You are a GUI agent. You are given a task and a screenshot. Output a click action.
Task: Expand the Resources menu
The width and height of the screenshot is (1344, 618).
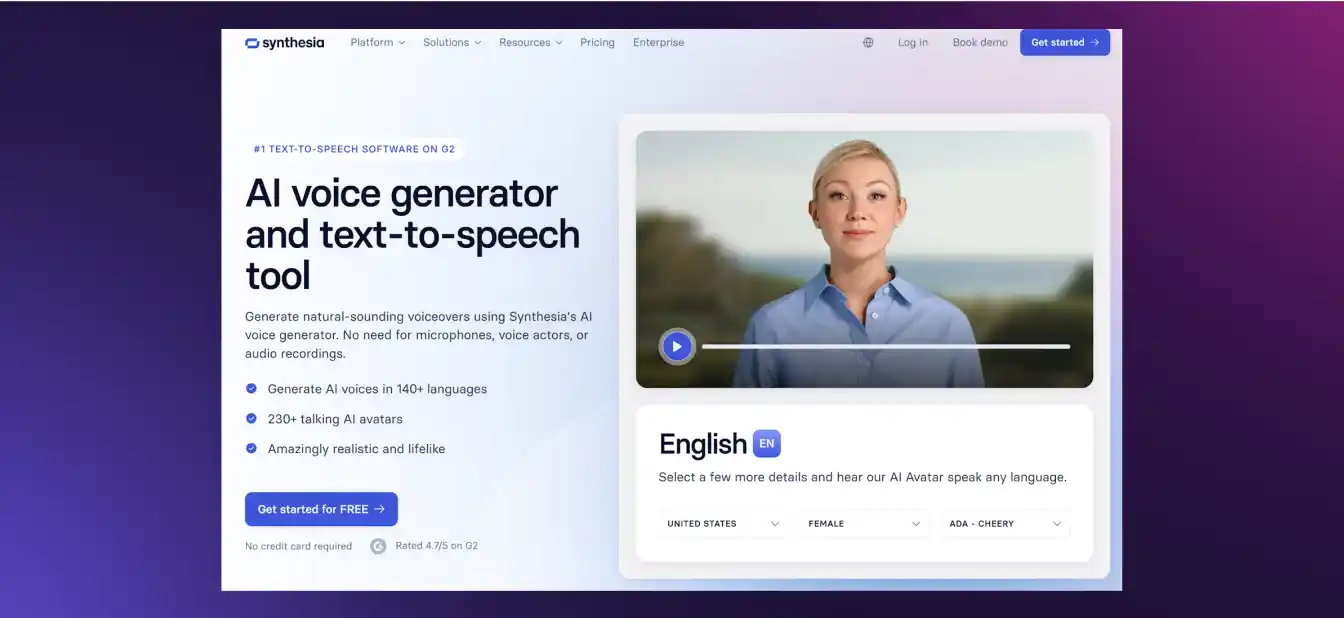(531, 43)
